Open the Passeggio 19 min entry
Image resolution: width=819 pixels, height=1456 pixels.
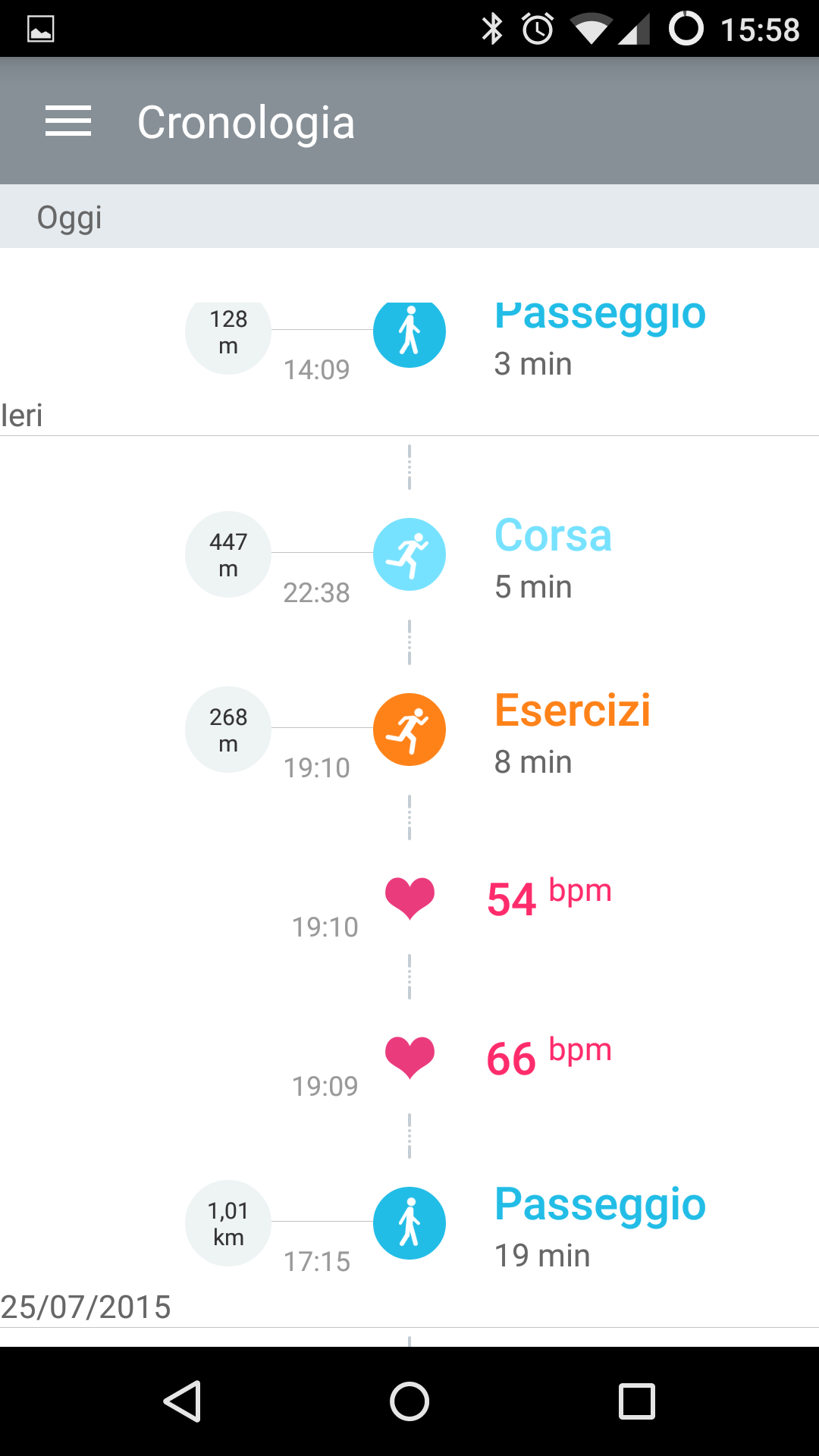coord(600,1227)
